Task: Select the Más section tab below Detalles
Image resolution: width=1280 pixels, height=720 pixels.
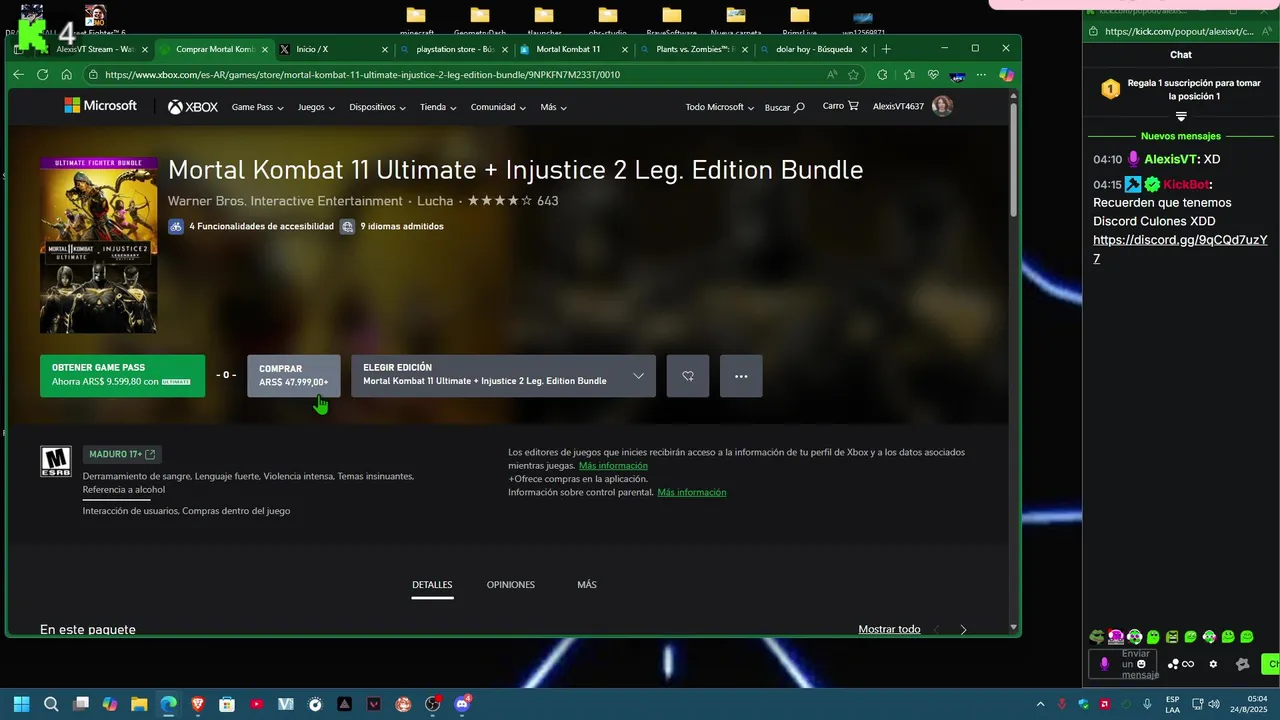Action: (x=587, y=585)
